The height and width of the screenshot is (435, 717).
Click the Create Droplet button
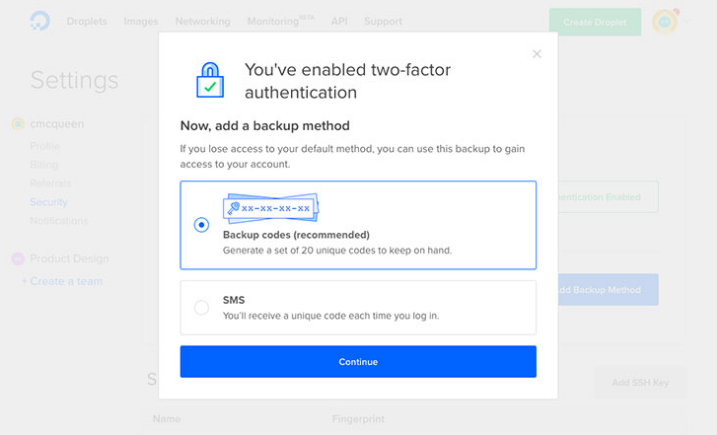click(594, 22)
